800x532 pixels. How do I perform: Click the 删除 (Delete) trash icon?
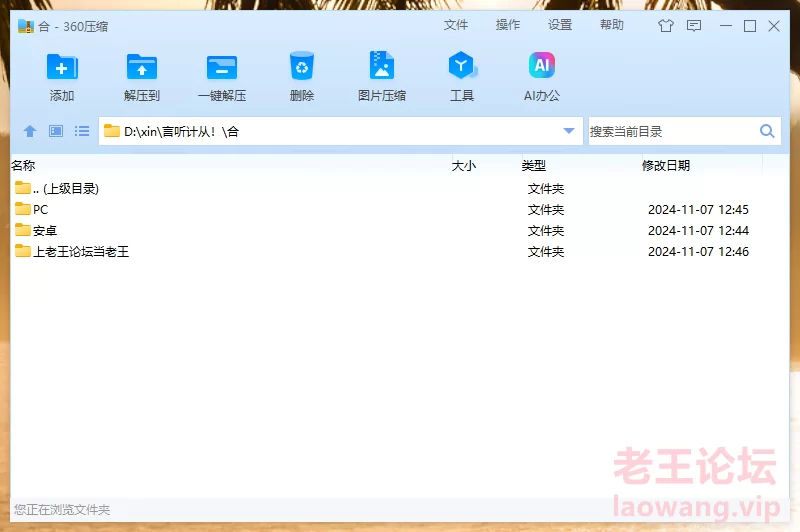tap(302, 65)
